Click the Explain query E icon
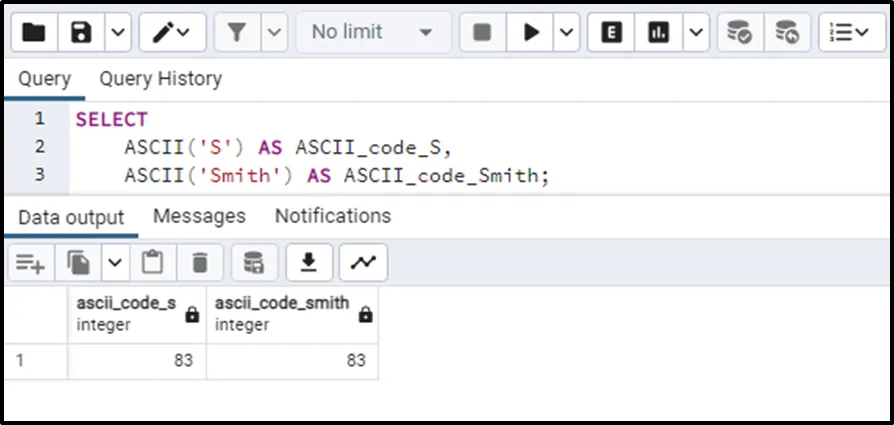The height and width of the screenshot is (425, 894). [611, 33]
